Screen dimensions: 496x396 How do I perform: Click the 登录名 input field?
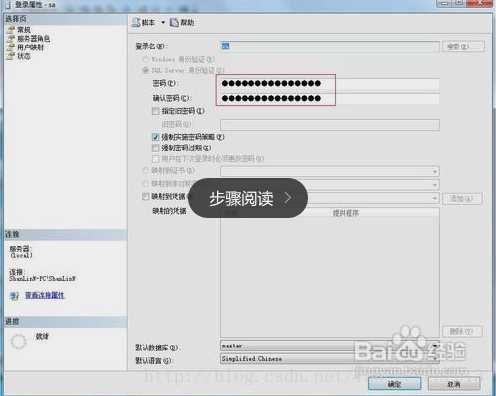[330, 46]
